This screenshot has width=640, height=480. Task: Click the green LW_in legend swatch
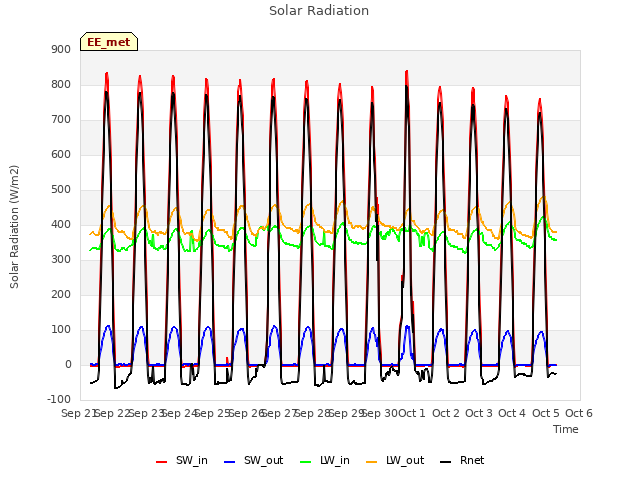306,462
